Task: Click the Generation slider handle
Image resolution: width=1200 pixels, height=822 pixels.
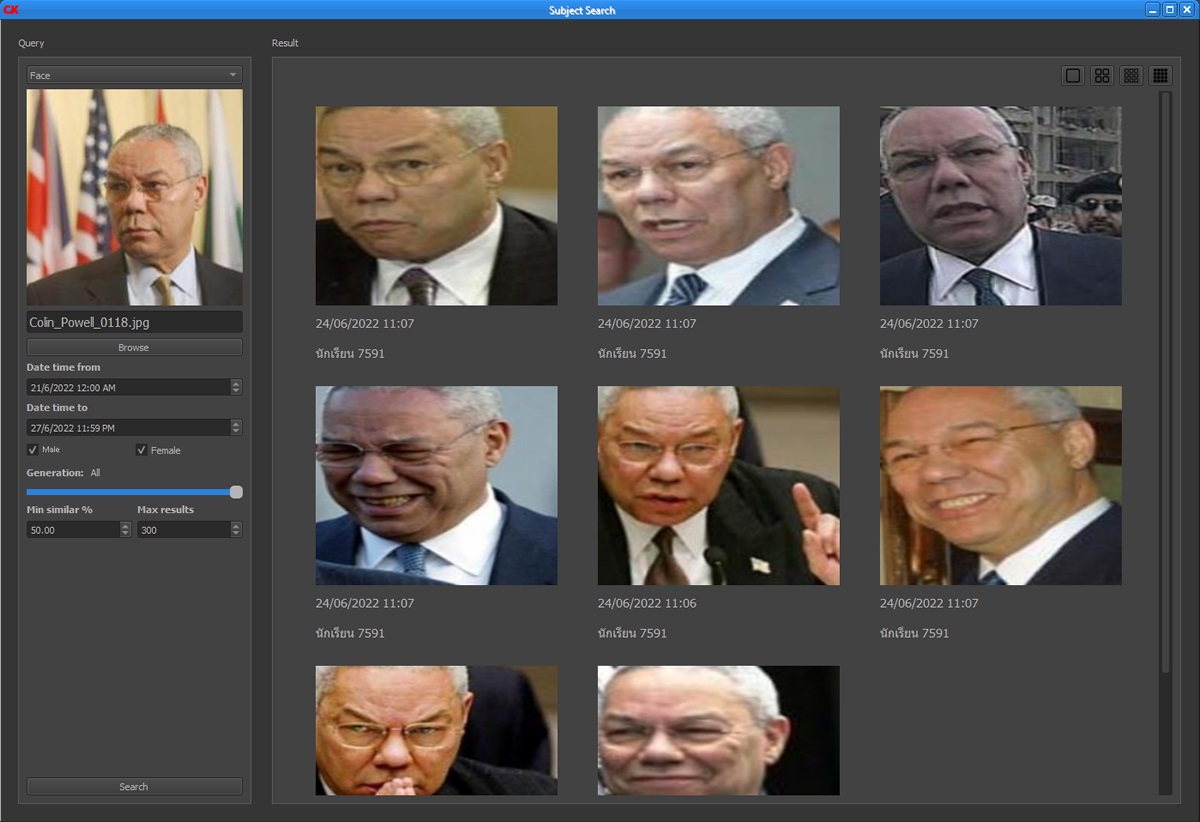Action: point(236,492)
